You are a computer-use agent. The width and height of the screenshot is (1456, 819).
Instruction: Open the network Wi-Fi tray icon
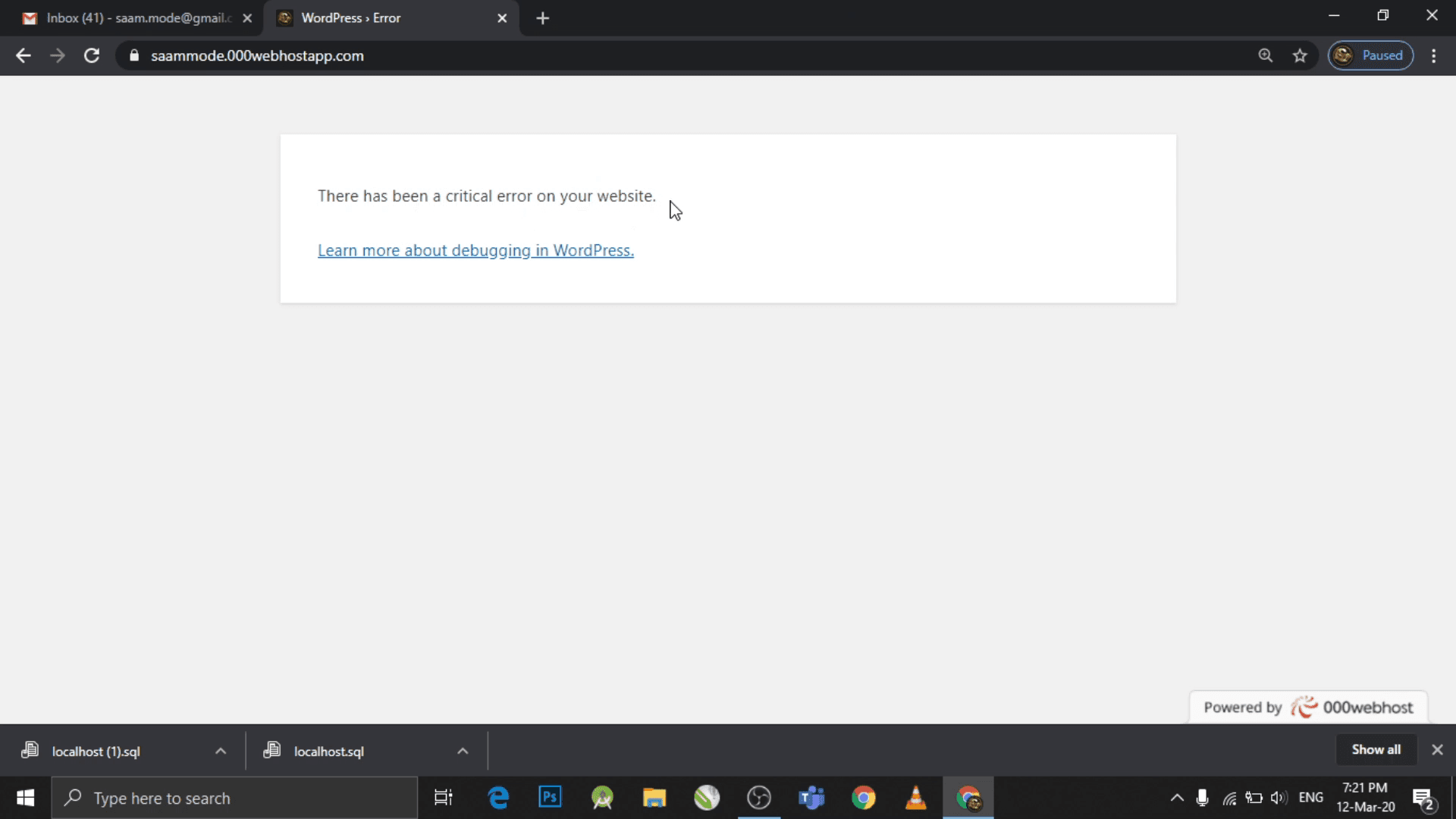pyautogui.click(x=1229, y=798)
